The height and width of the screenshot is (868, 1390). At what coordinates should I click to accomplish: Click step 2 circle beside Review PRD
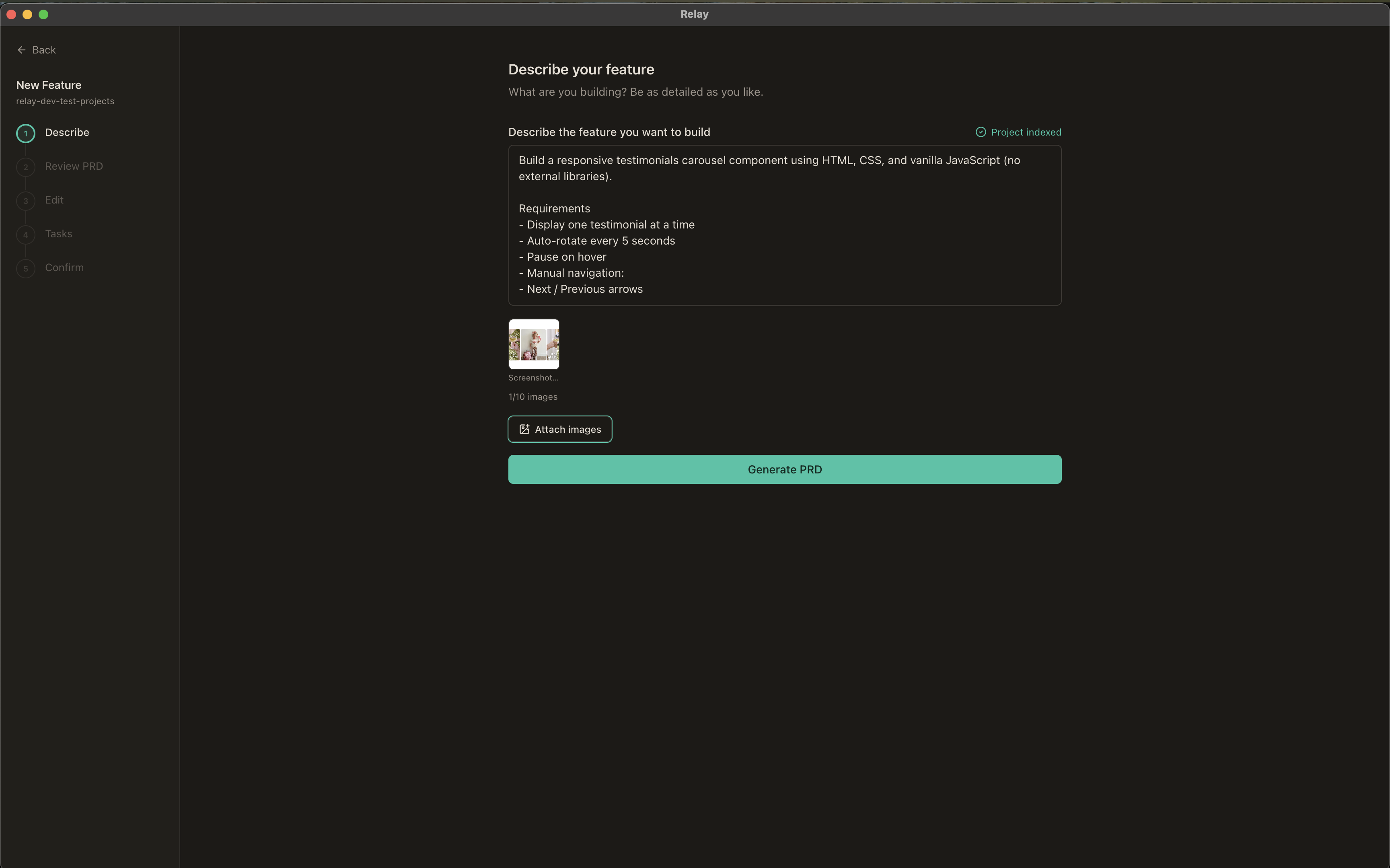25,167
